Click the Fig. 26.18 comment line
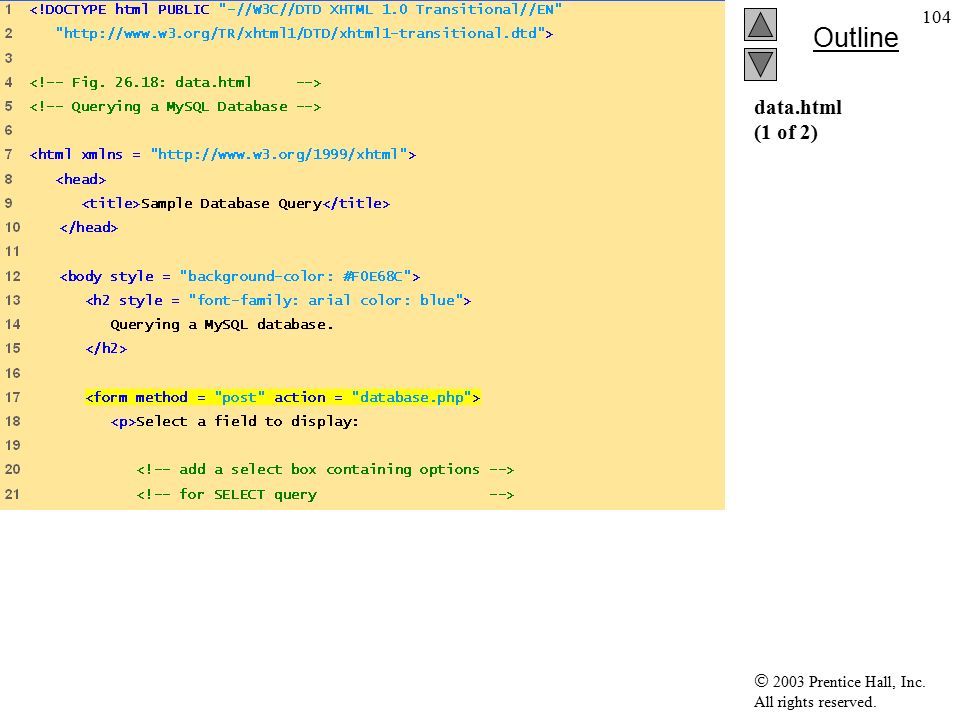Viewport: 960px width, 720px height. tap(175, 82)
